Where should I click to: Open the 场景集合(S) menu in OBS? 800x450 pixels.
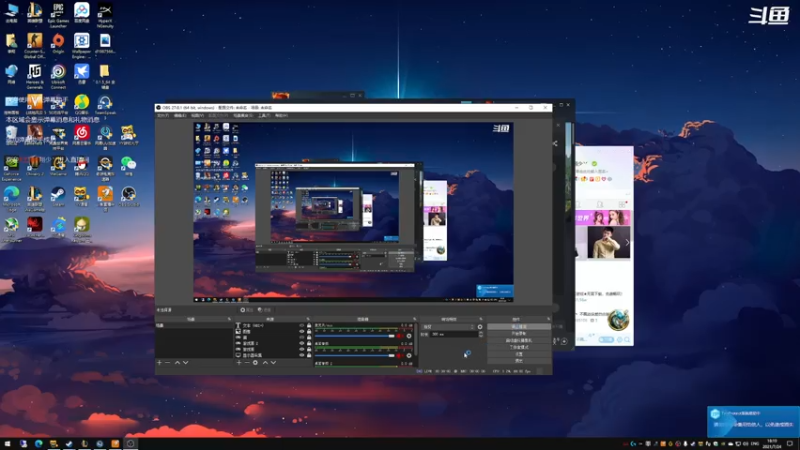[243, 116]
